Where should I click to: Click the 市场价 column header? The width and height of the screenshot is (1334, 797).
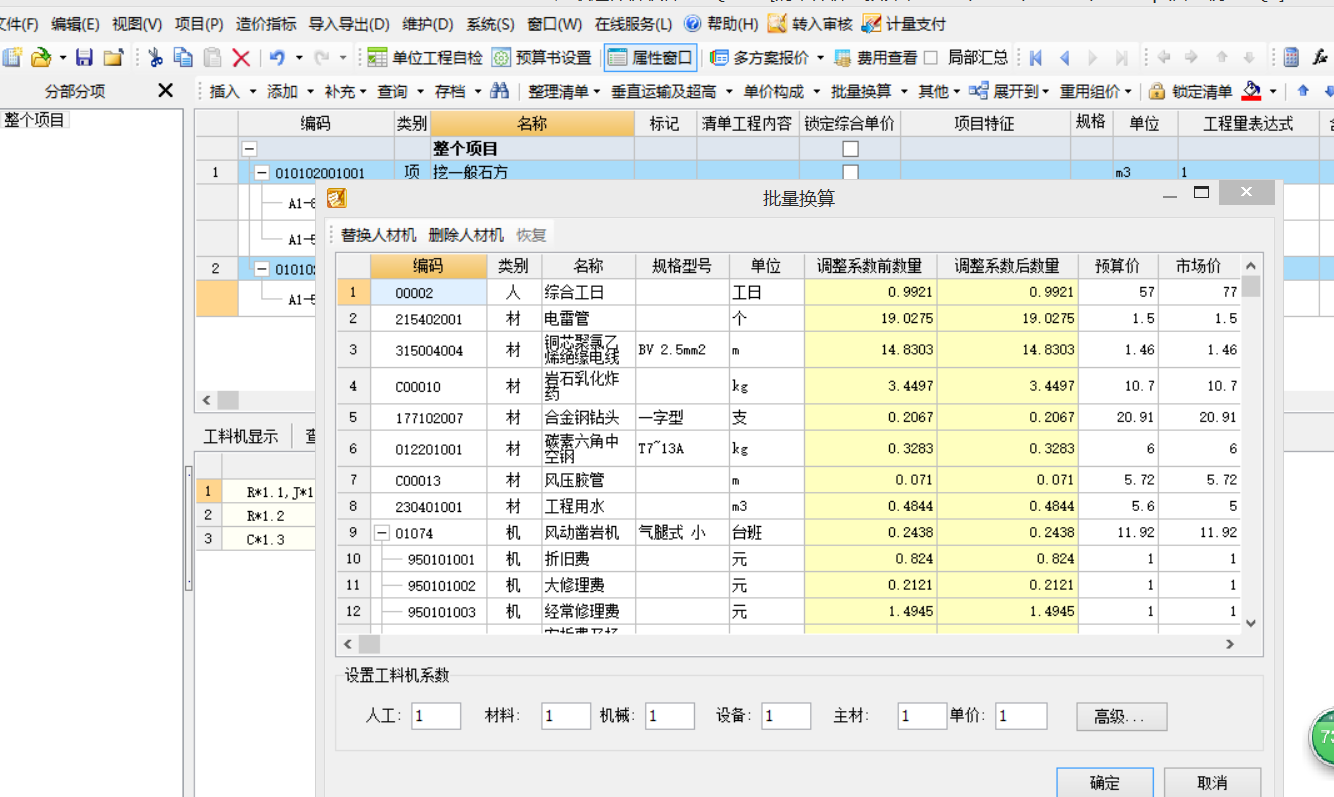pyautogui.click(x=1198, y=266)
